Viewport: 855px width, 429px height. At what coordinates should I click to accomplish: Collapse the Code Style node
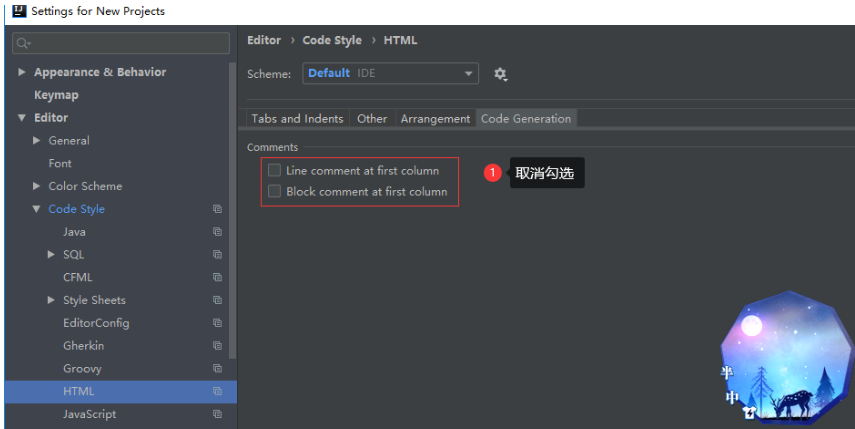37,209
